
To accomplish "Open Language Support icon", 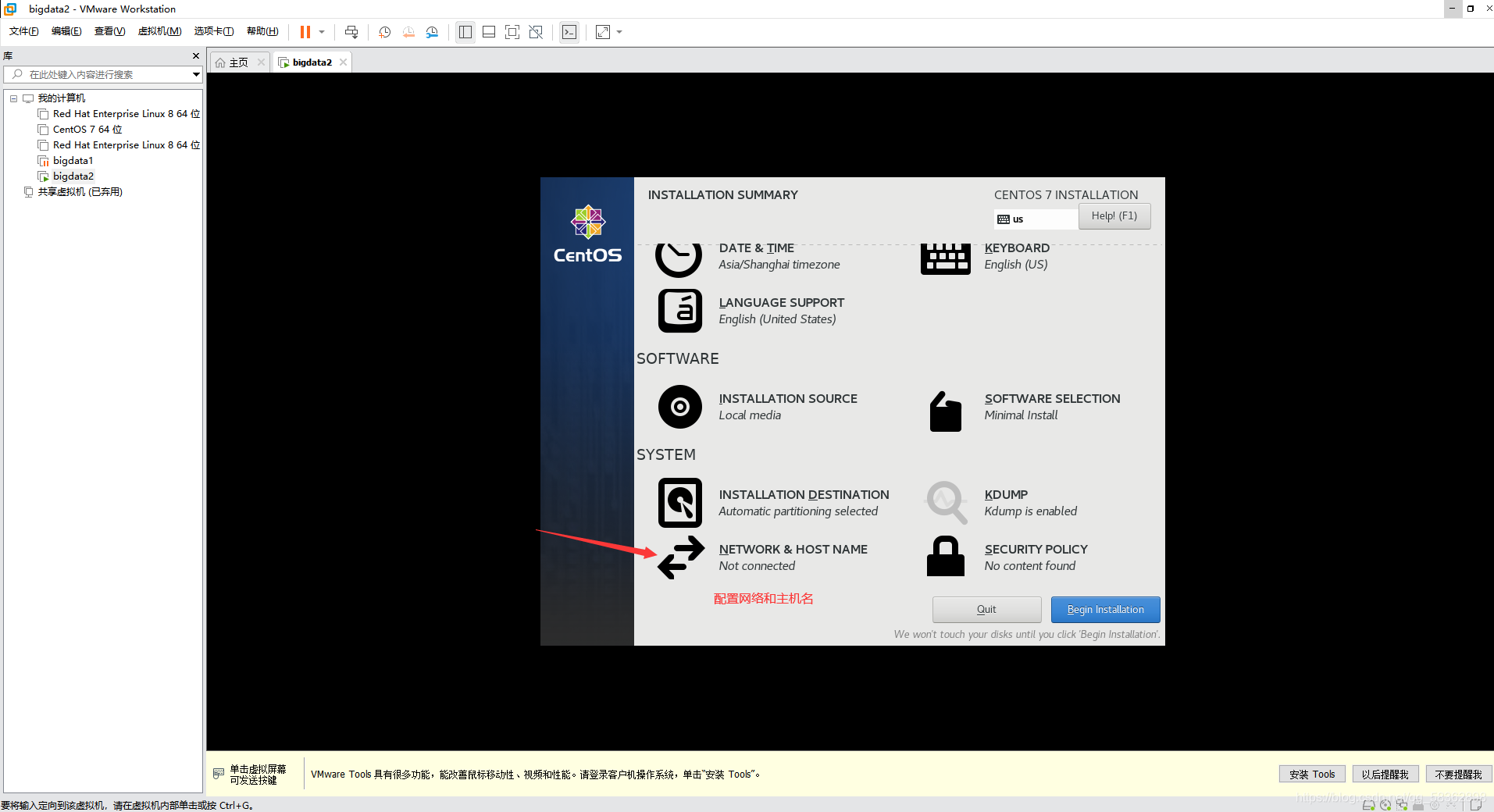I will [680, 311].
